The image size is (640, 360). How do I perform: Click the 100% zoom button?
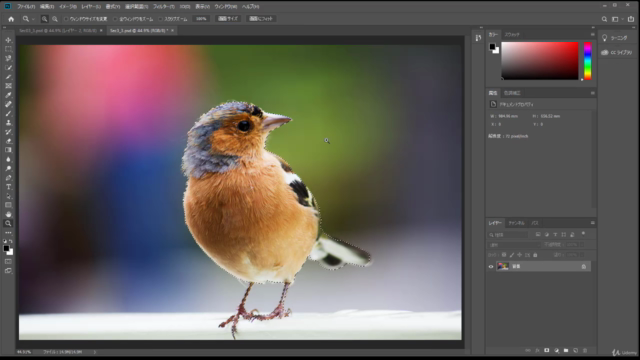point(201,19)
